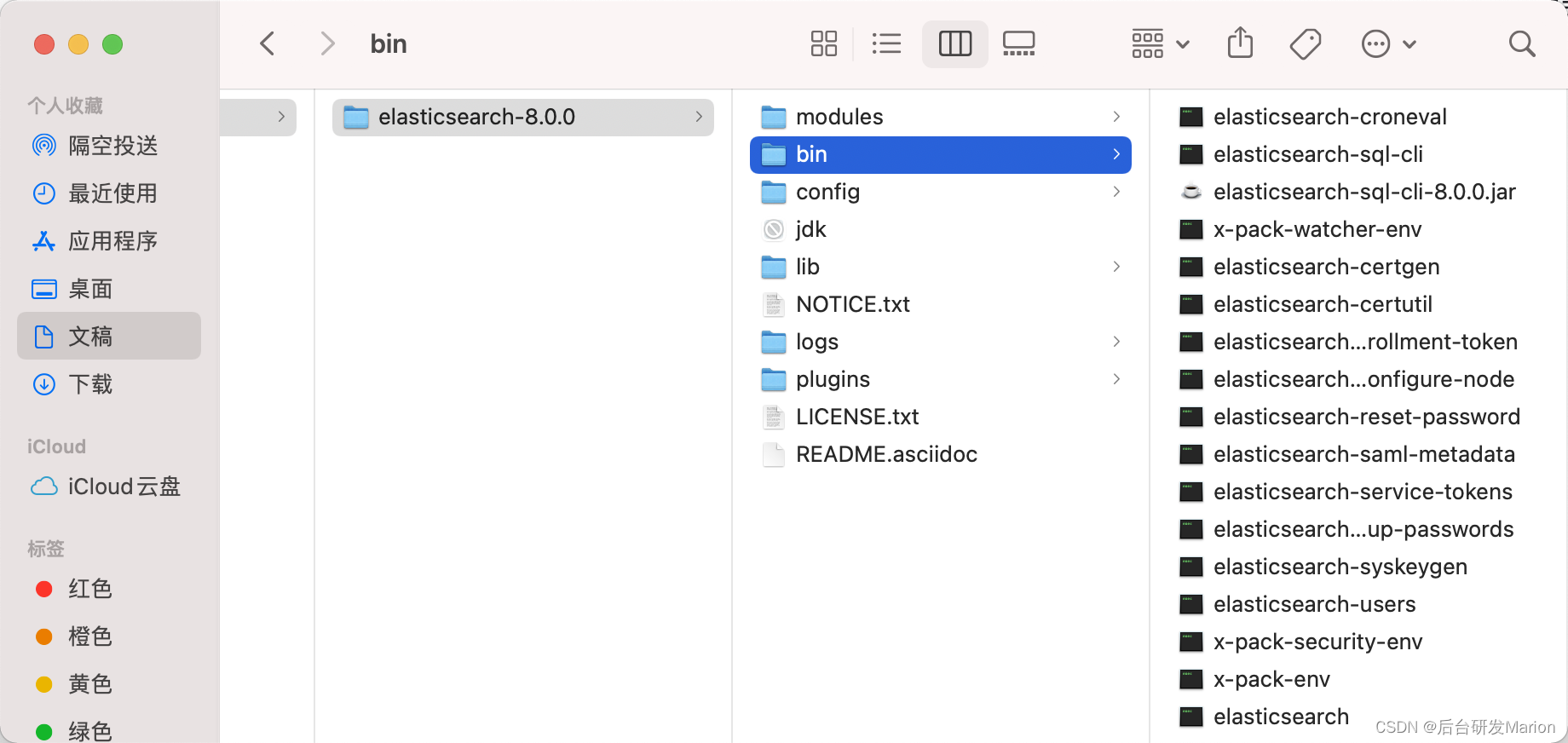Open 隔空投送 (AirDrop) in sidebar

[109, 146]
